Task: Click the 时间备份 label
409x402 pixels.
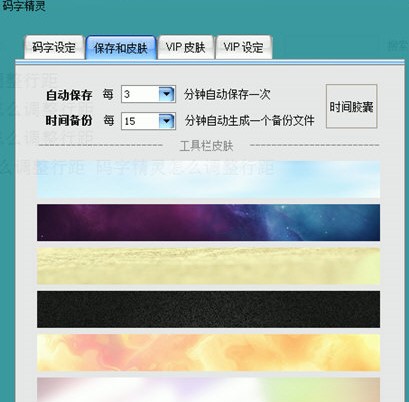Action: [x=69, y=121]
